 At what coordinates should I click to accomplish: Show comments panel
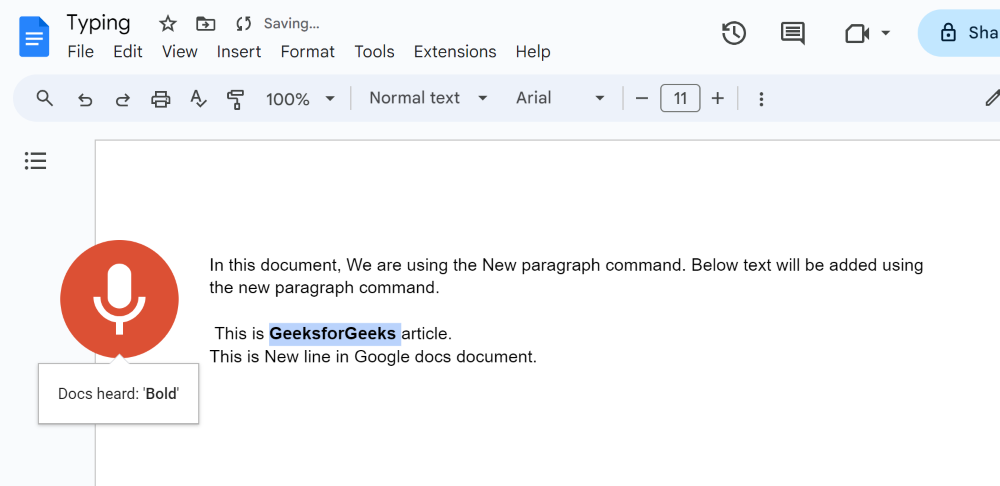(x=792, y=33)
